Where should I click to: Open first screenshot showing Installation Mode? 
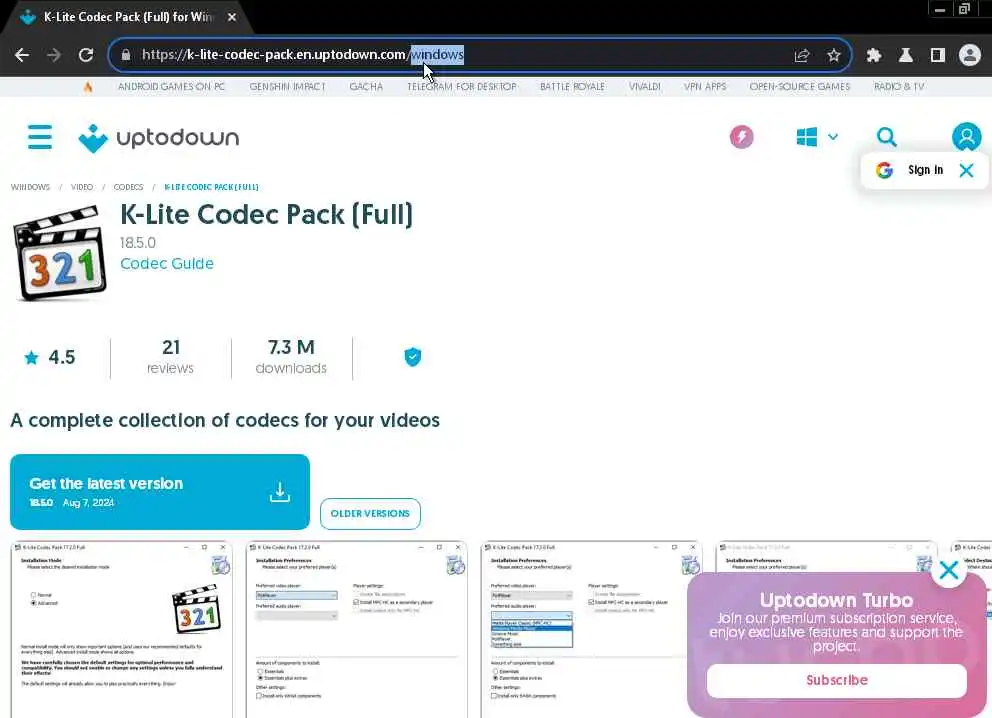click(121, 629)
